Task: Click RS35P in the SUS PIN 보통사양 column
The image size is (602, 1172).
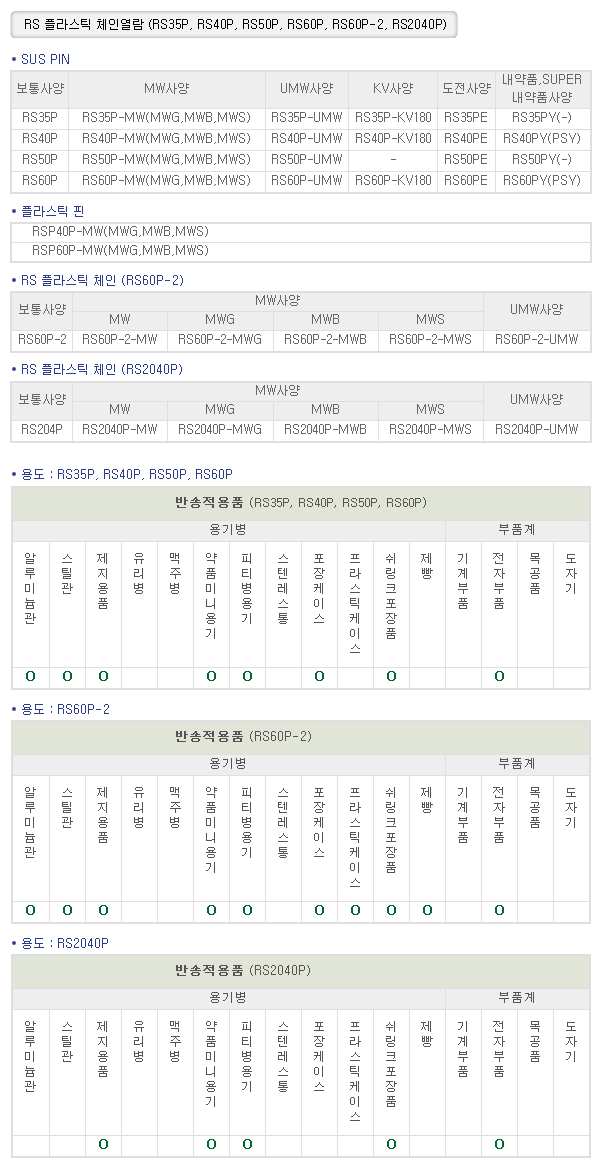Action: [40, 117]
